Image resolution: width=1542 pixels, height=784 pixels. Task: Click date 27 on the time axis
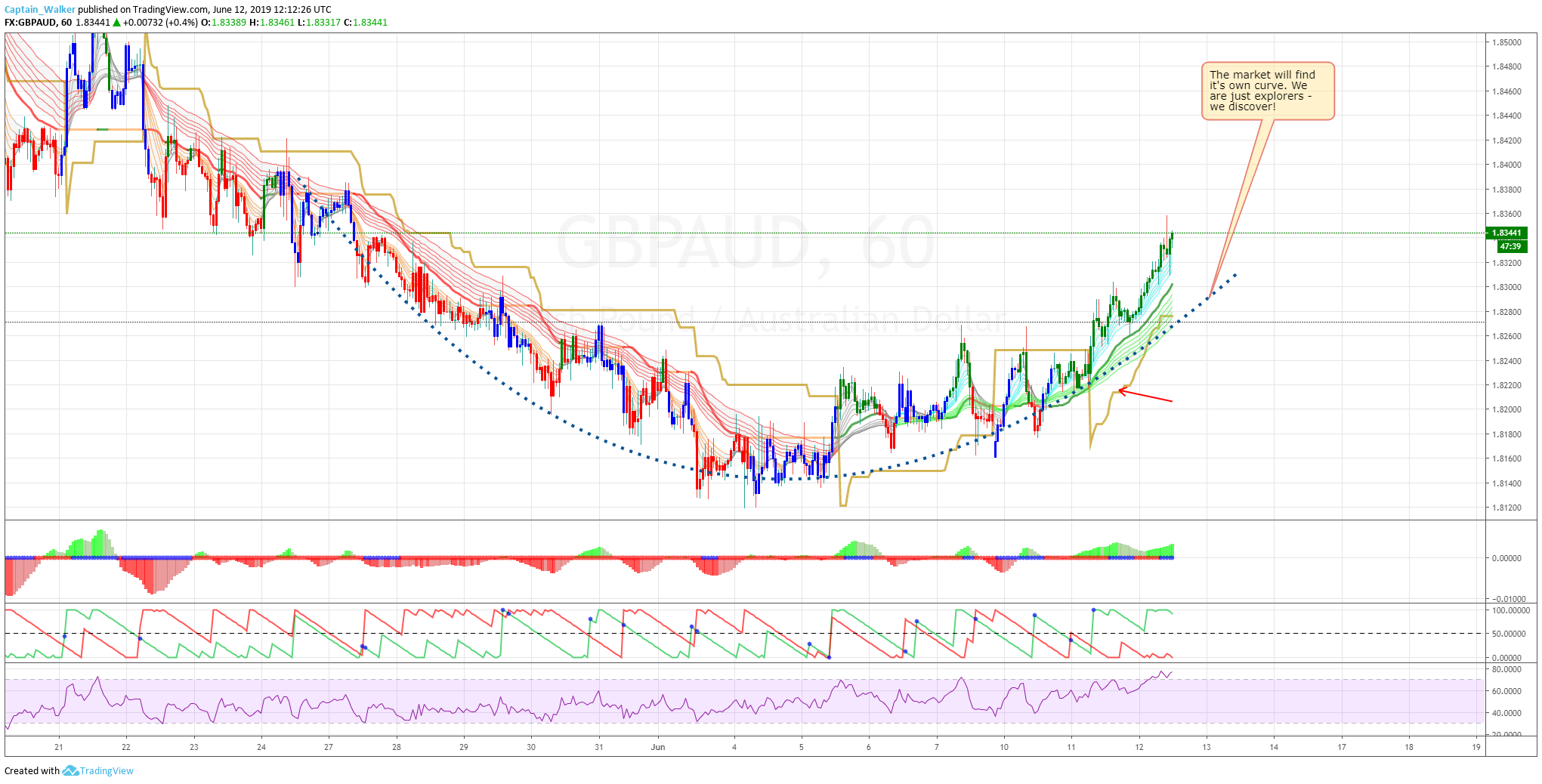329,747
